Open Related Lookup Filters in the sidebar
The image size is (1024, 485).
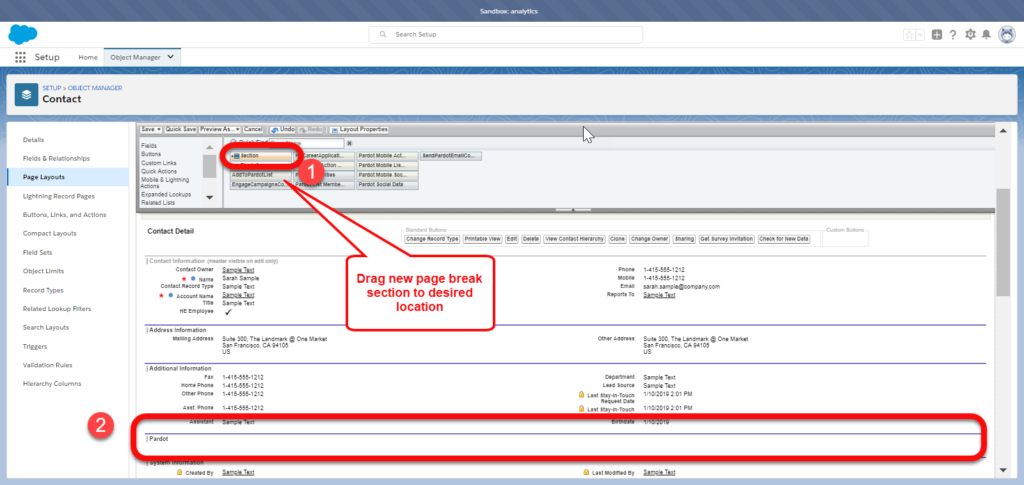pos(57,309)
